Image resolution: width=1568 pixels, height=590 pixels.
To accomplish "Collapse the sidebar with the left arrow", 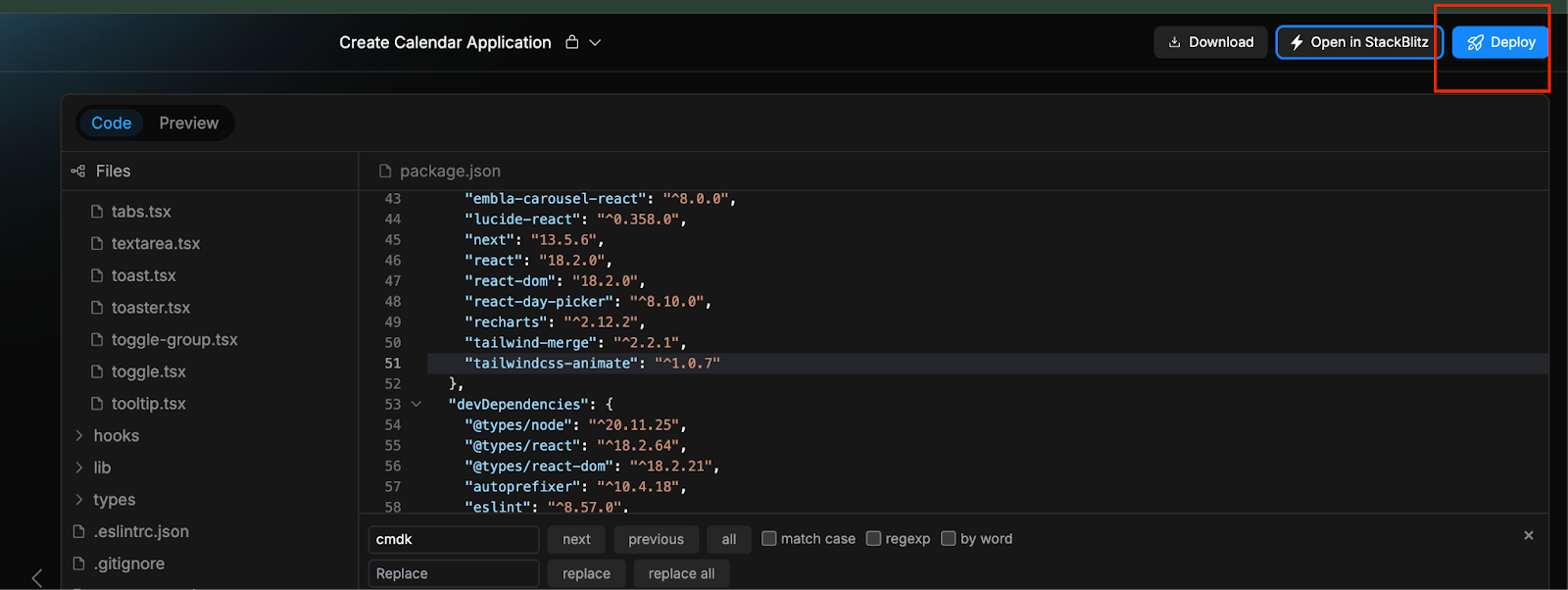I will (36, 578).
